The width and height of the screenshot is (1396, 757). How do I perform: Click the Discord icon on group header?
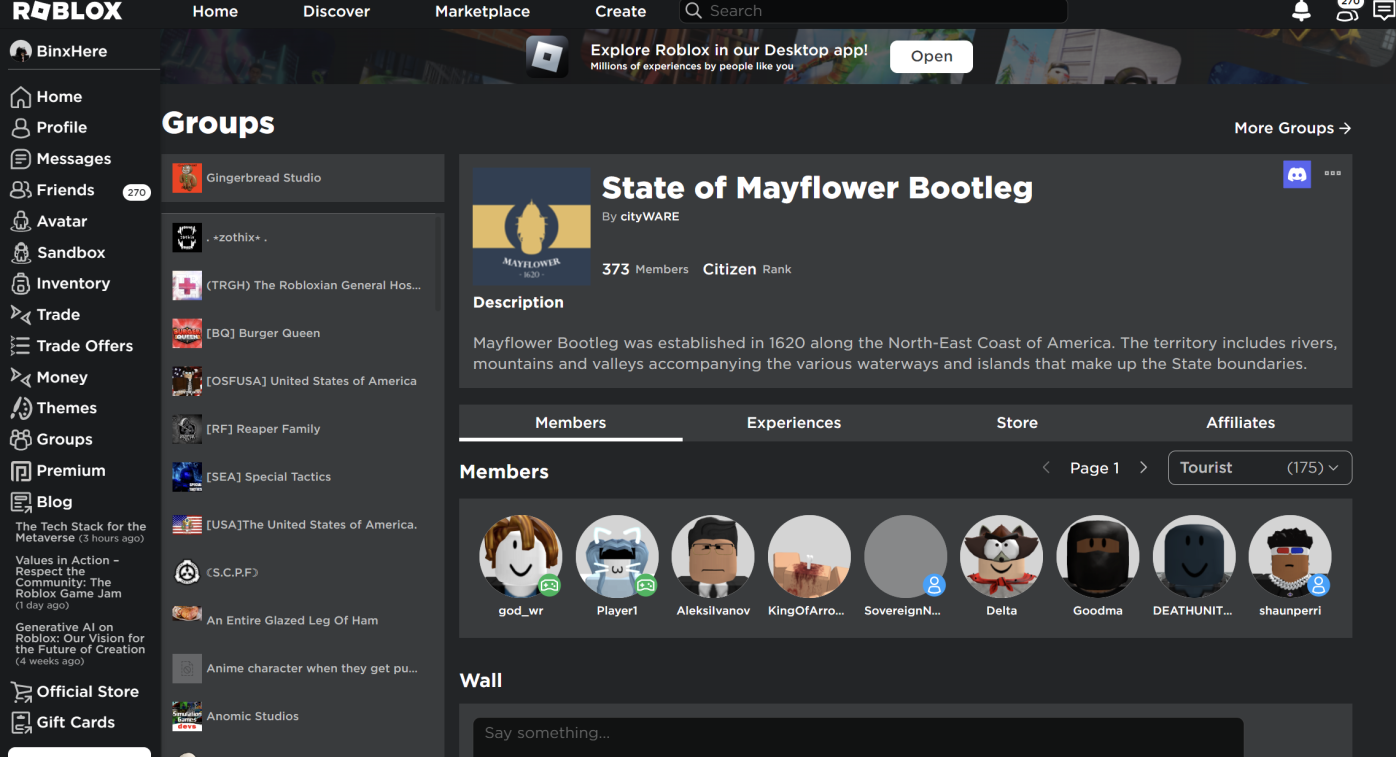[x=1297, y=174]
